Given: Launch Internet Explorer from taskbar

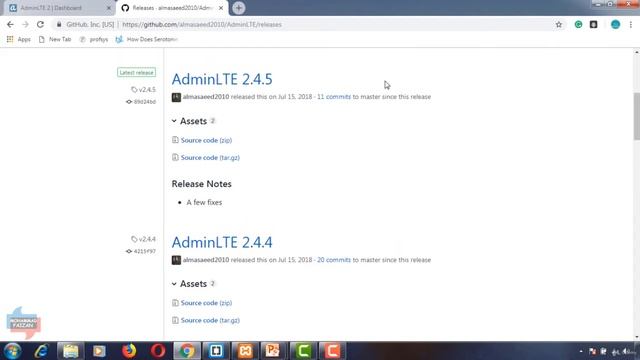Looking at the screenshot, I should tap(41, 351).
